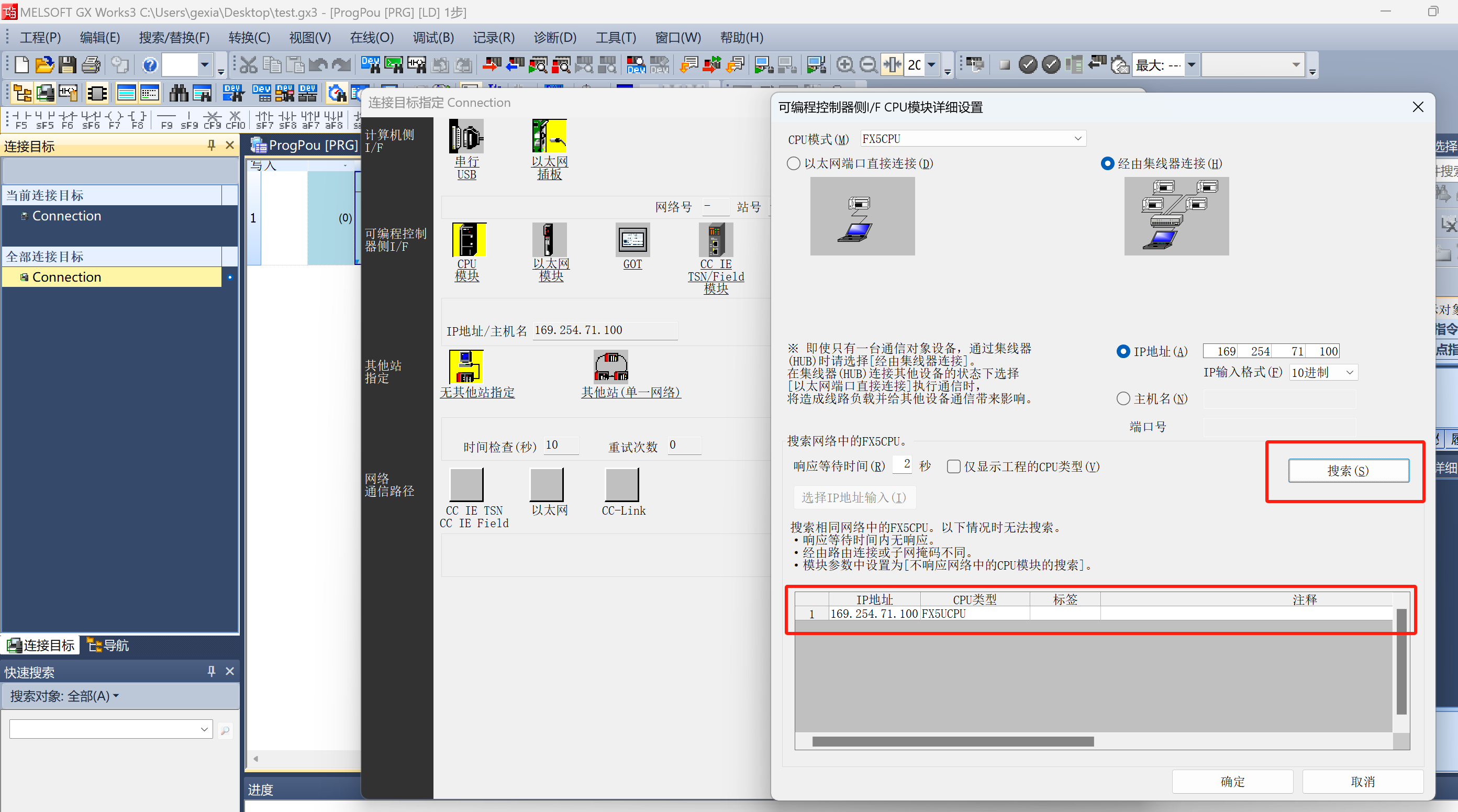Open the 最大 dropdown in toolbar

pos(1192,65)
